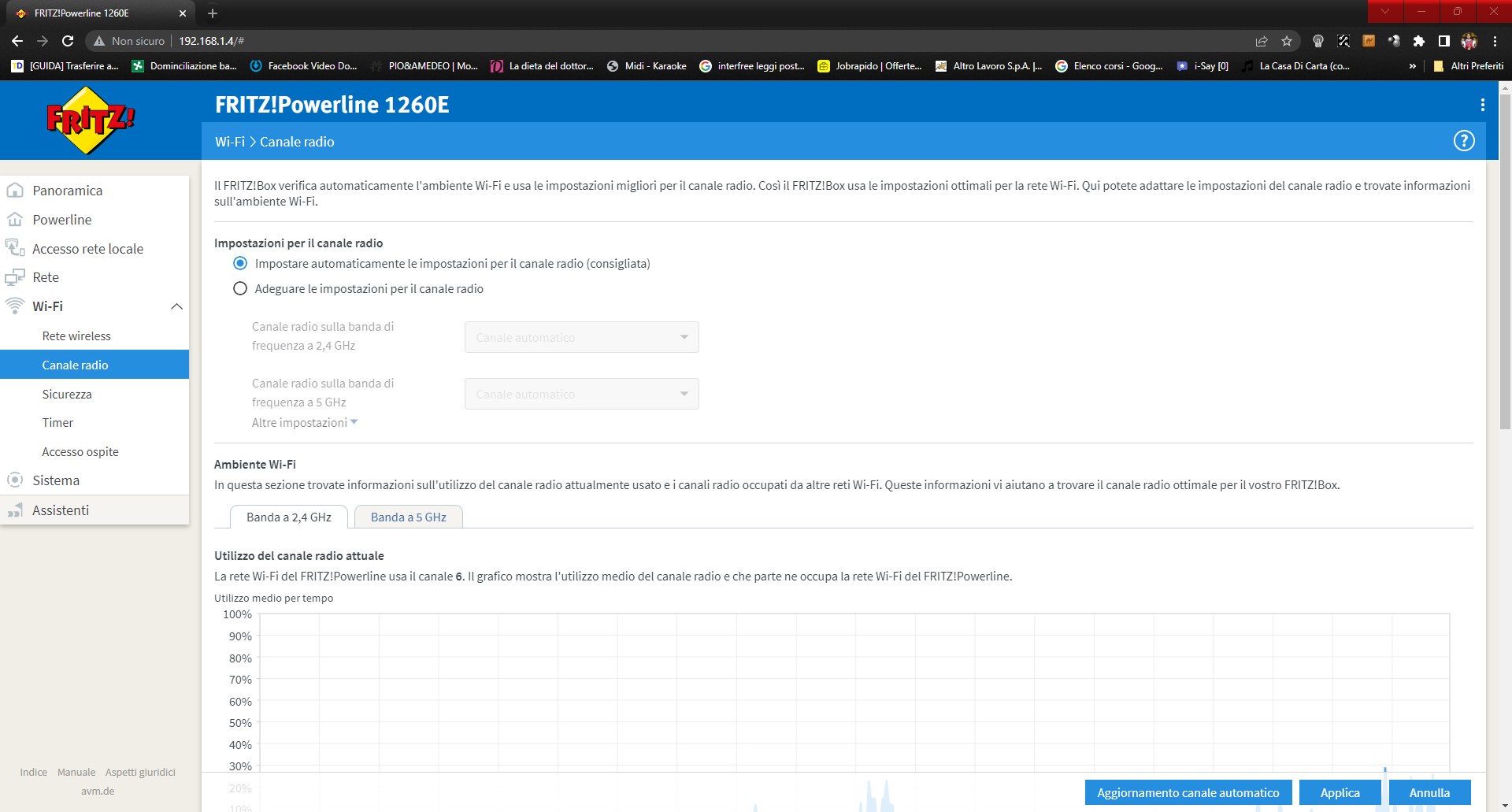Switch to Banda a 2,4 GHz tab
Screen dimensions: 1512x812
pyautogui.click(x=288, y=517)
